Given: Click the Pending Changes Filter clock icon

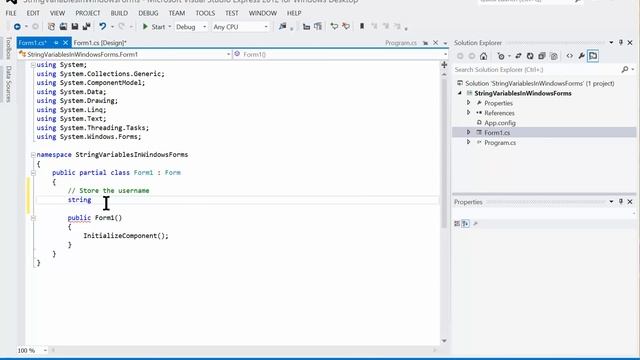Looking at the screenshot, I should (501, 56).
